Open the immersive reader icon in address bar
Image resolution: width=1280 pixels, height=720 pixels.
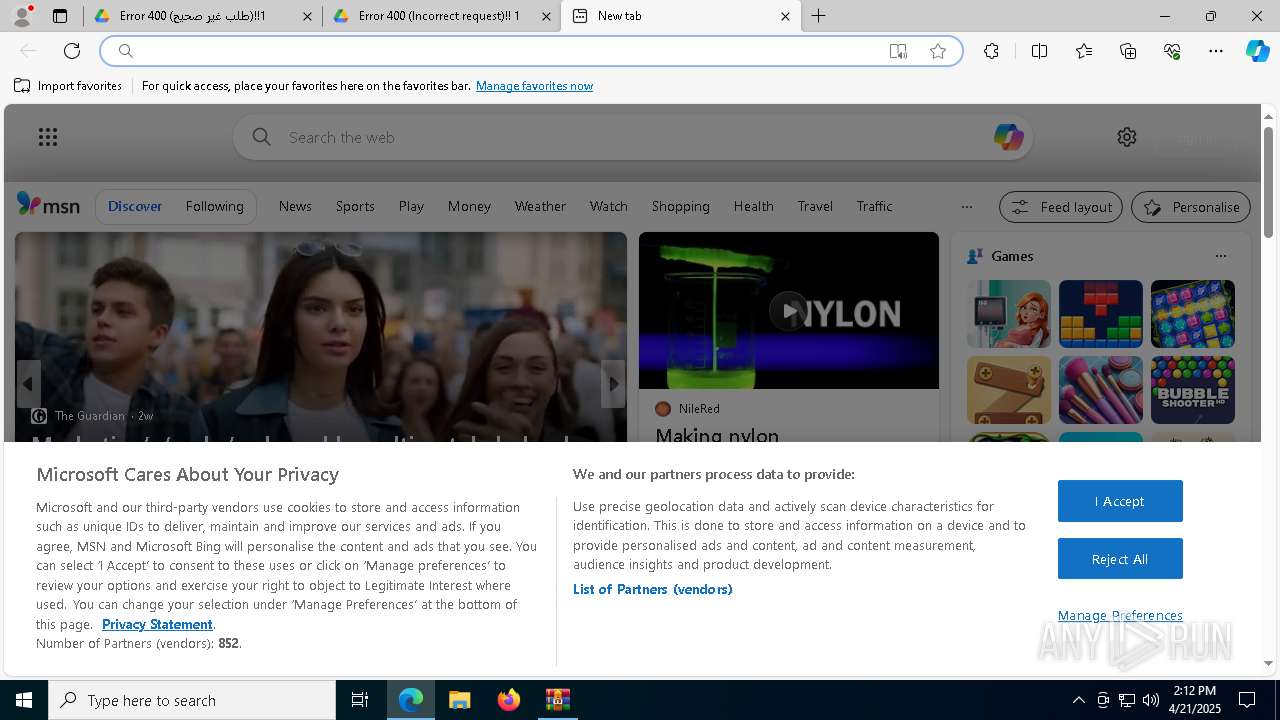click(898, 51)
